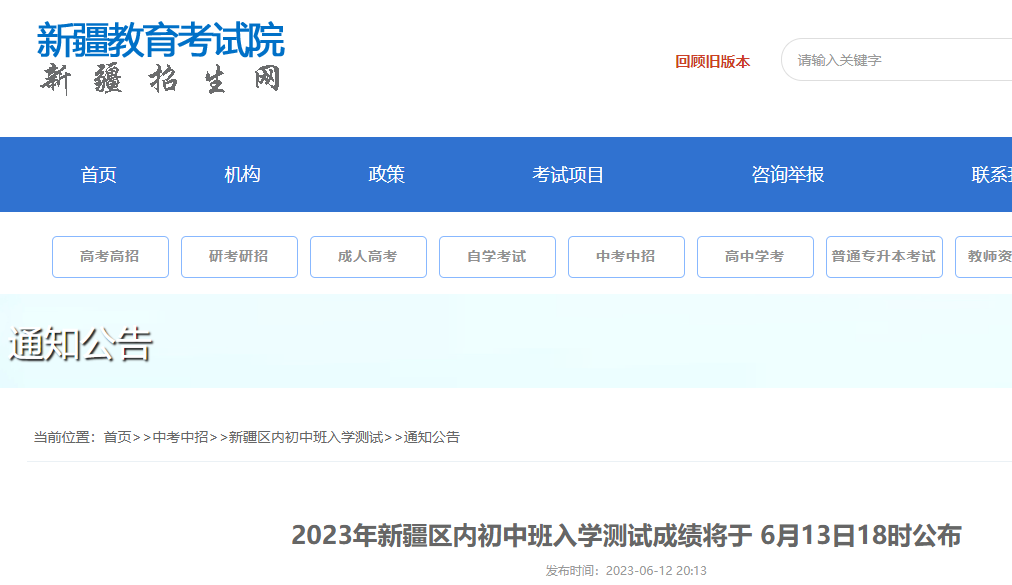Open the partially visible 联系 navigation item

[991, 174]
